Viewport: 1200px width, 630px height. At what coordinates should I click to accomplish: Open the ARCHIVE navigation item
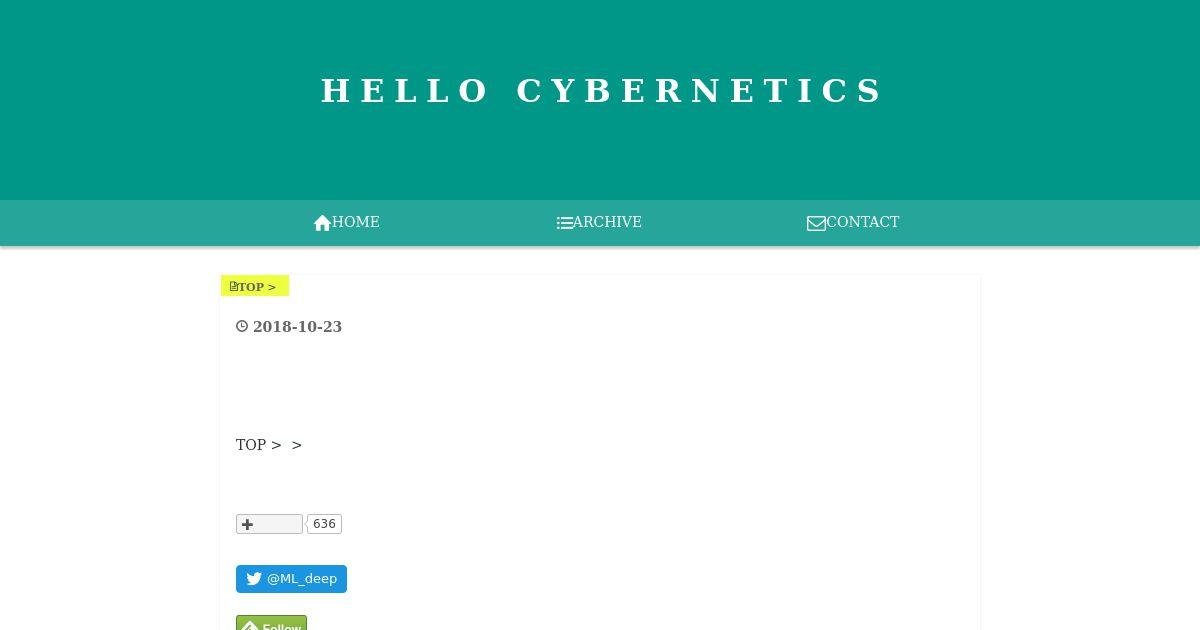click(x=599, y=222)
